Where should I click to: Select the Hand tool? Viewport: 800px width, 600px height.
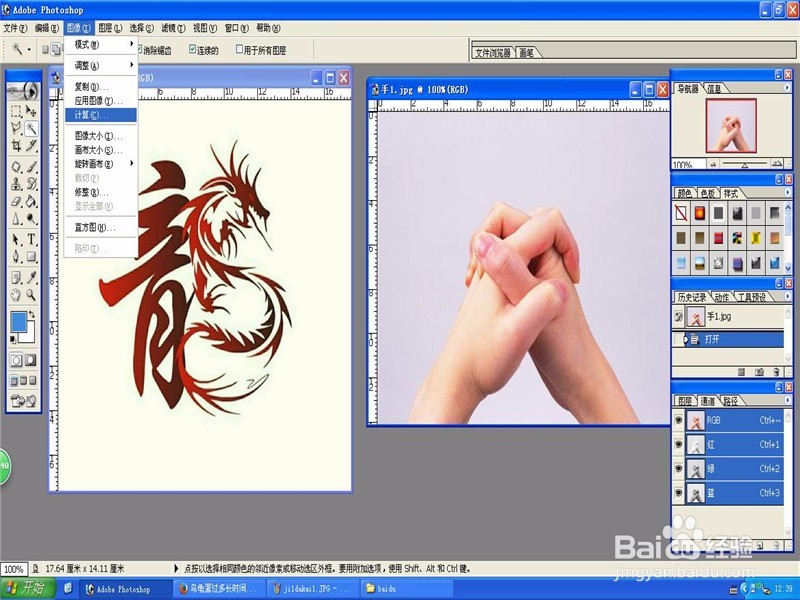click(16, 294)
